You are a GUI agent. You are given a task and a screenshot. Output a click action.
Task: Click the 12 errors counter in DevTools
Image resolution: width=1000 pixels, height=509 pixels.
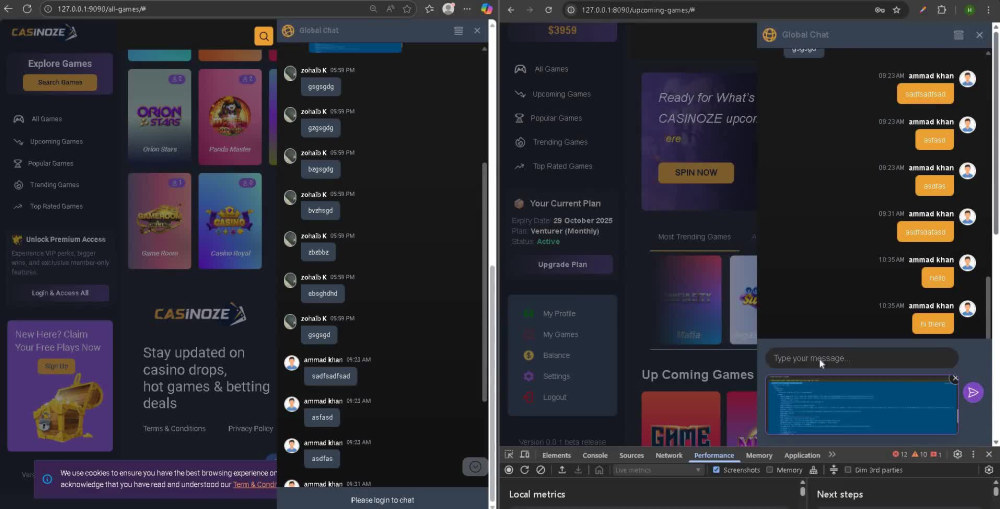pyautogui.click(x=899, y=455)
